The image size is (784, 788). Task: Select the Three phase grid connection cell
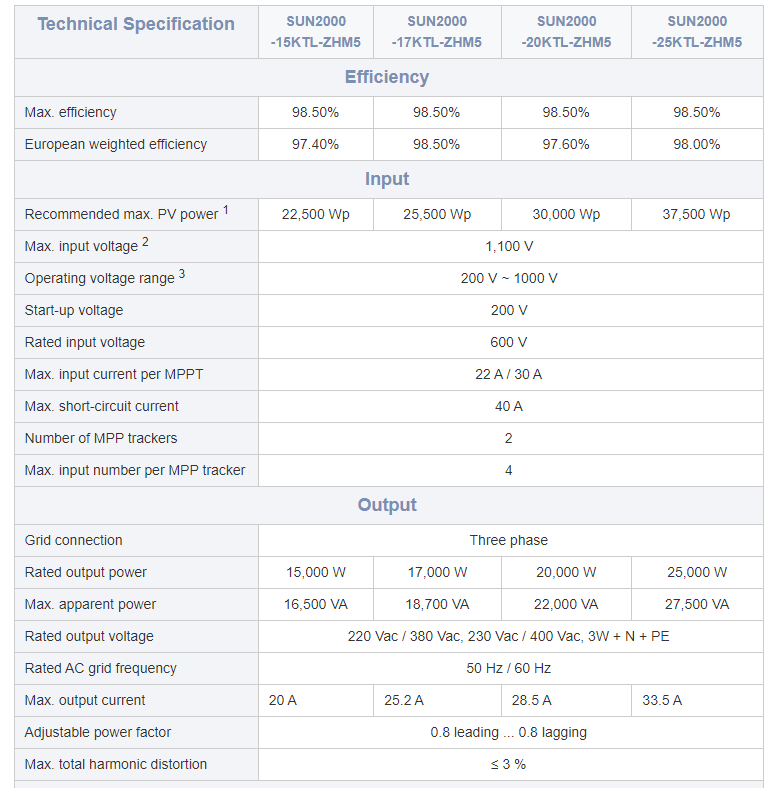[508, 540]
